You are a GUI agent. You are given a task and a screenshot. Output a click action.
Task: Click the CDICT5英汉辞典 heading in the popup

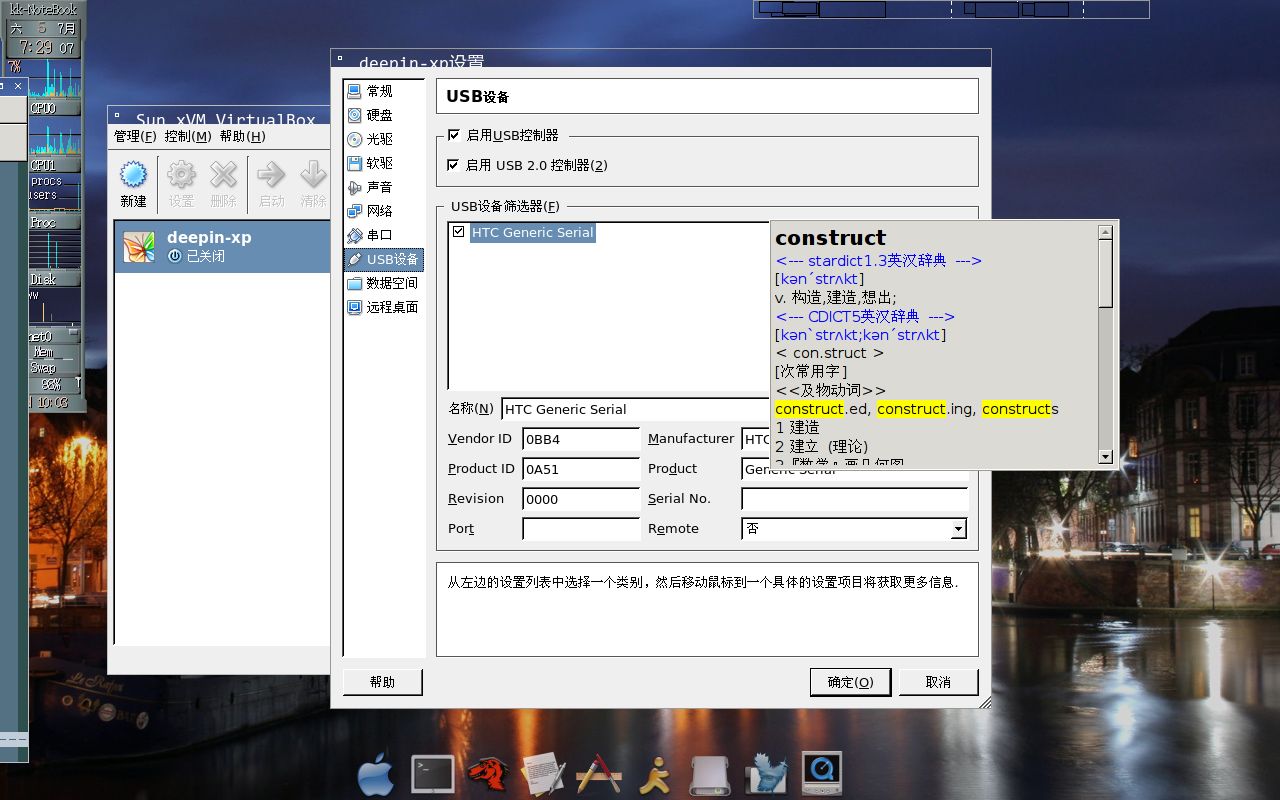[x=865, y=316]
